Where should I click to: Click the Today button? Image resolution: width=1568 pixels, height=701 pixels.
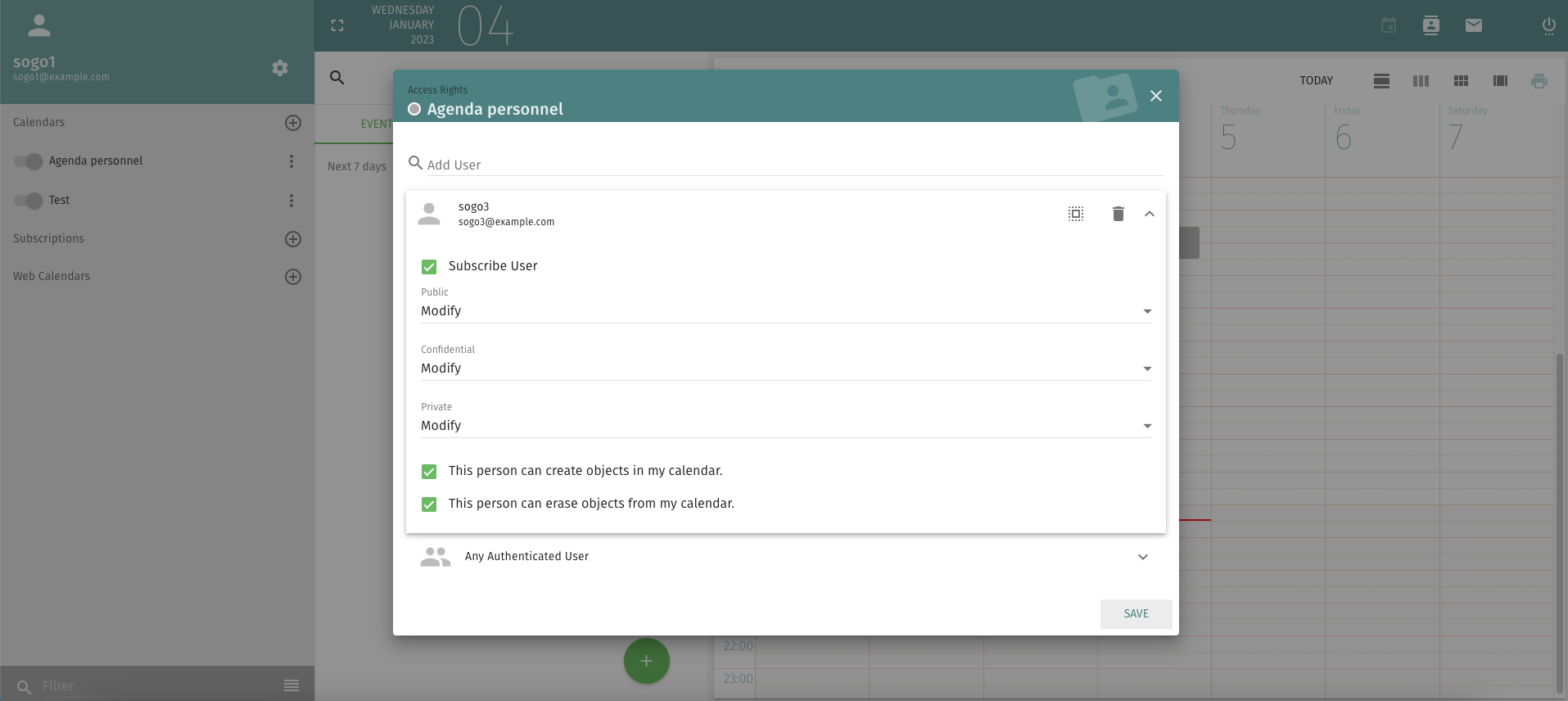[1316, 81]
